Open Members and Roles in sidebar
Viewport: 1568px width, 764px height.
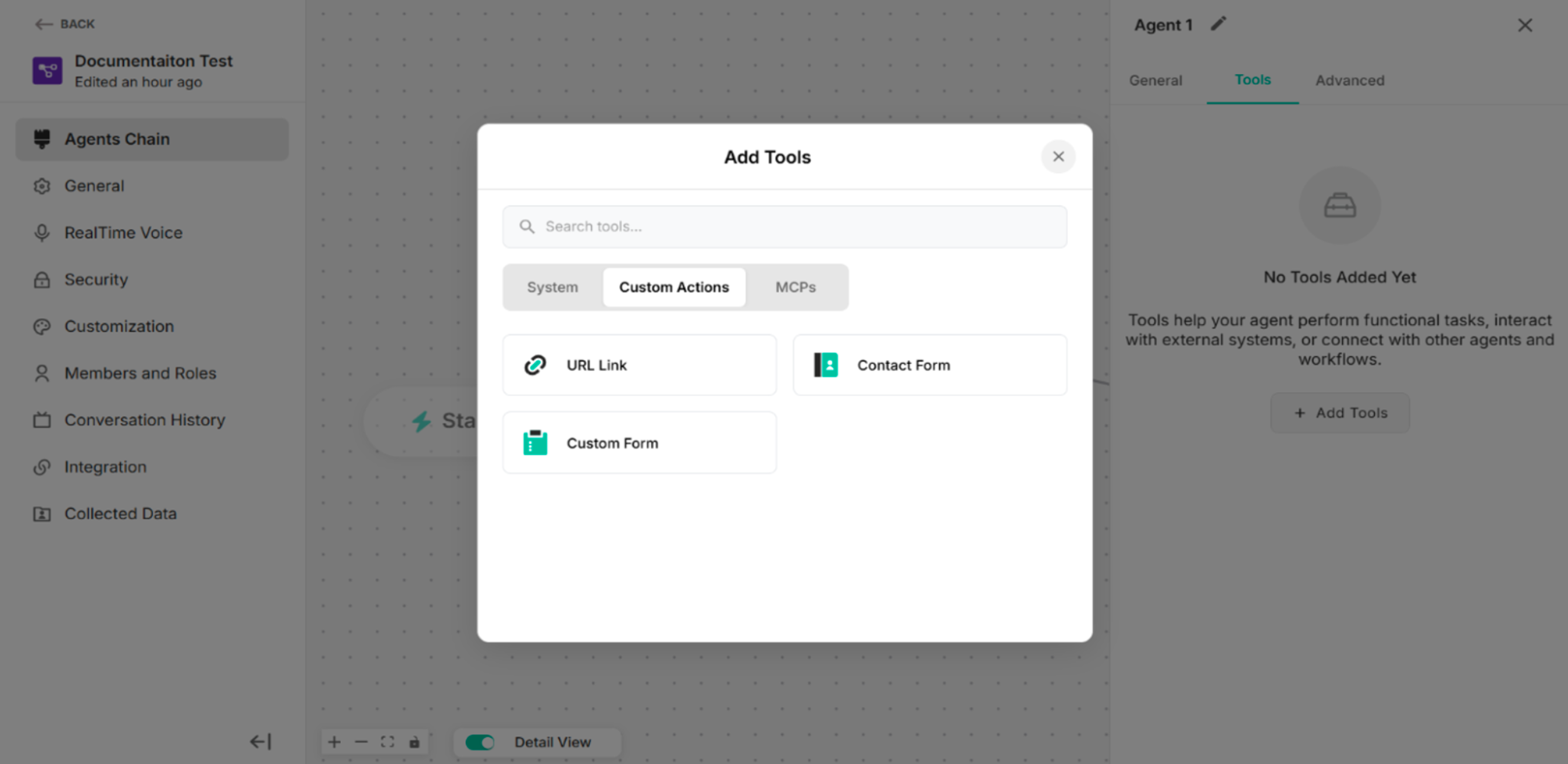[x=151, y=374]
